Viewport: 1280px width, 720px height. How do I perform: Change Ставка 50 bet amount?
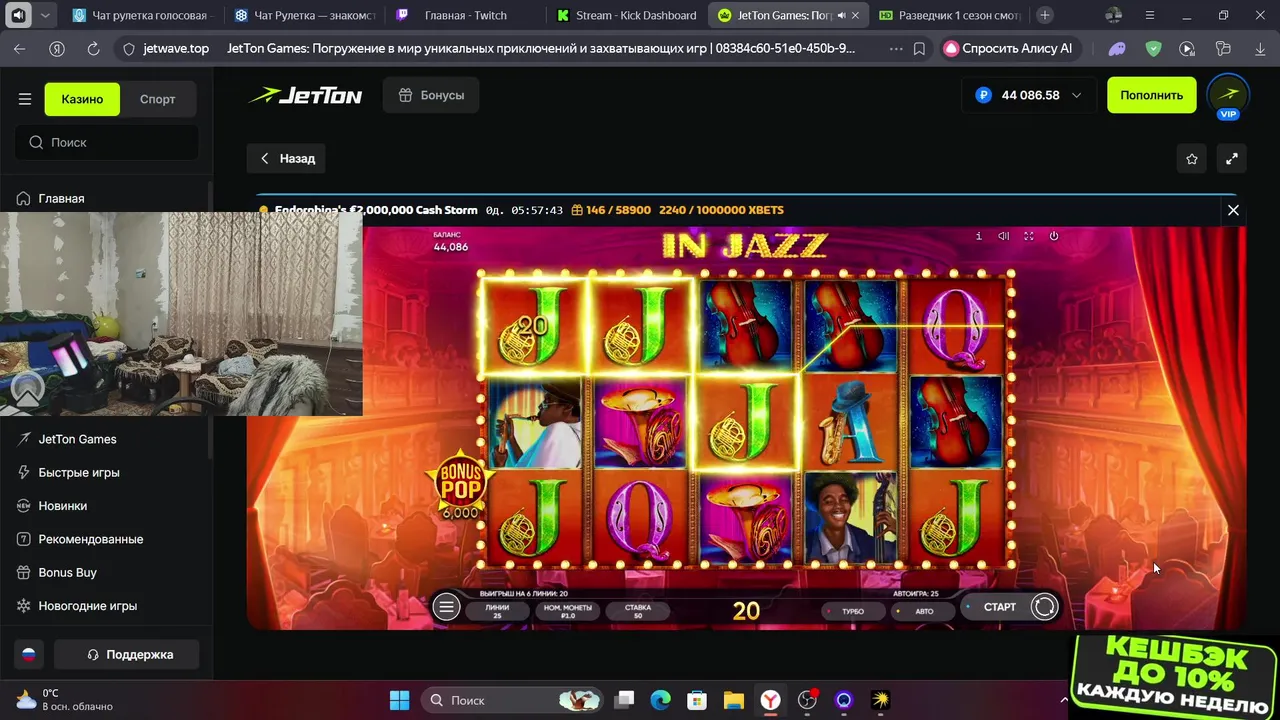click(638, 610)
